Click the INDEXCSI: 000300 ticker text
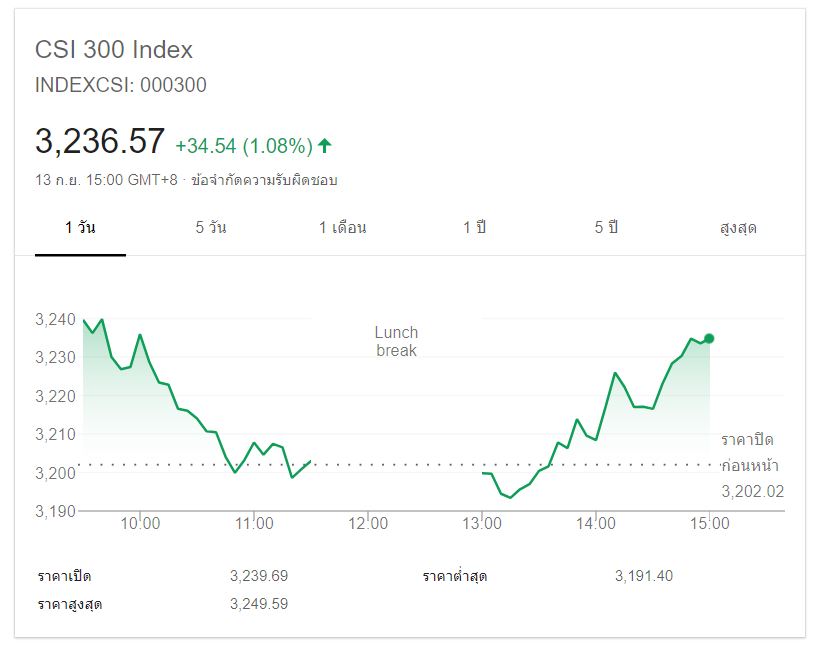 (121, 85)
